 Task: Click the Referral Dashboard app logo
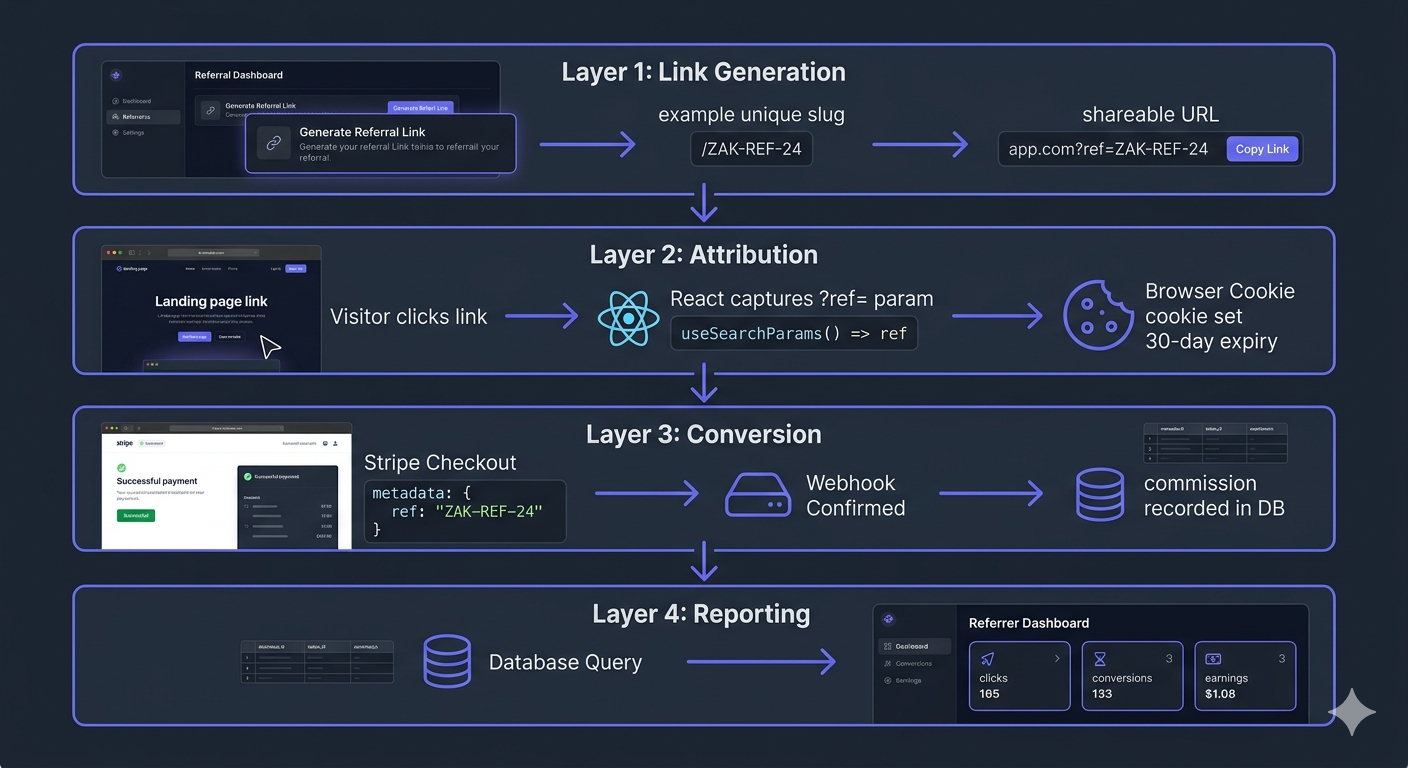116,75
